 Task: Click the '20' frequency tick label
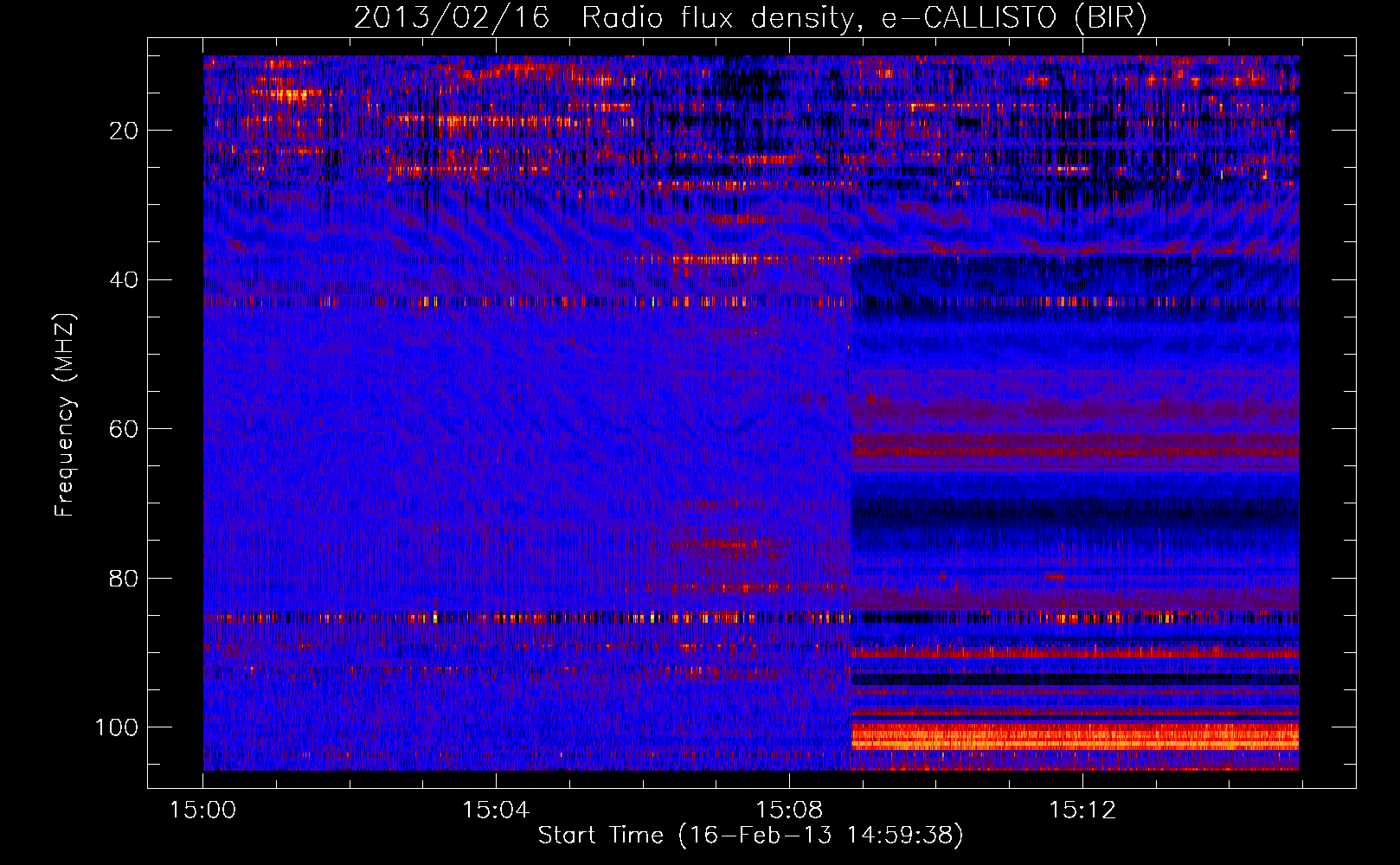point(125,131)
